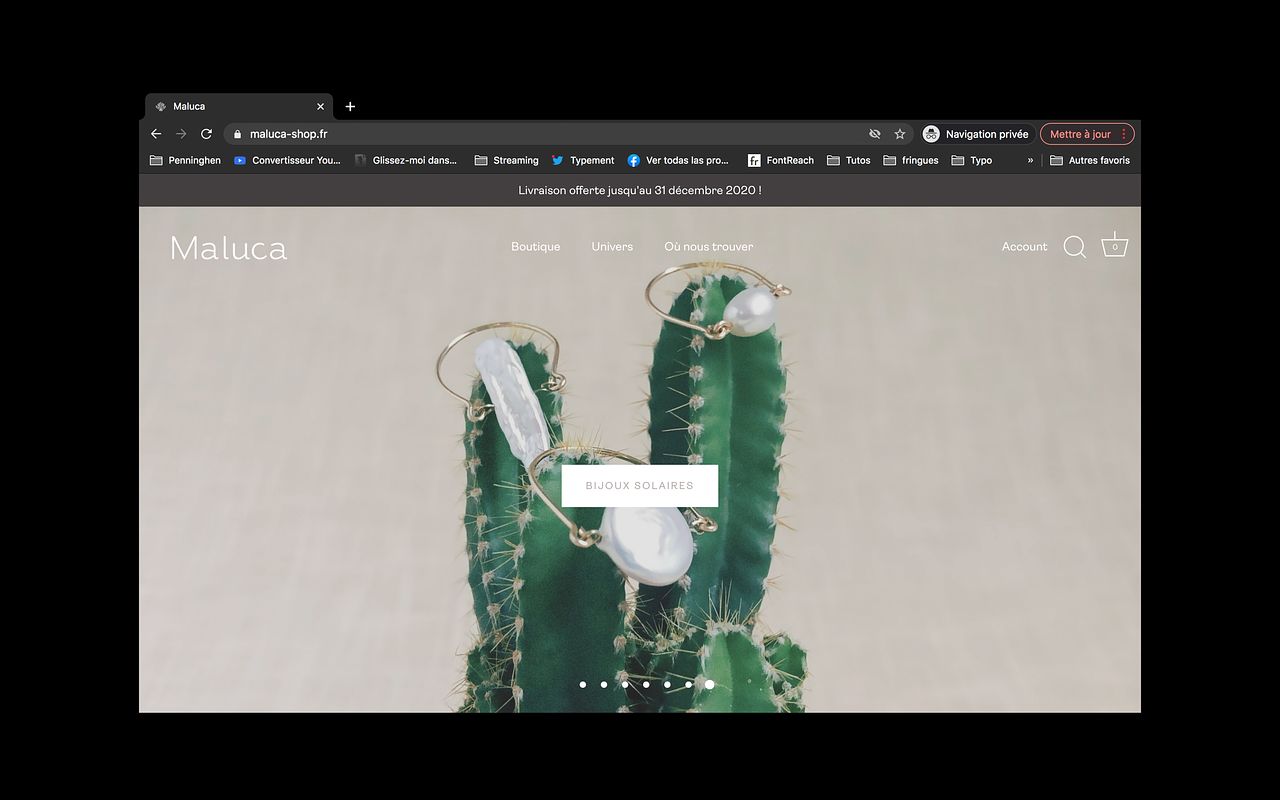Click the browser forward arrow

point(181,134)
